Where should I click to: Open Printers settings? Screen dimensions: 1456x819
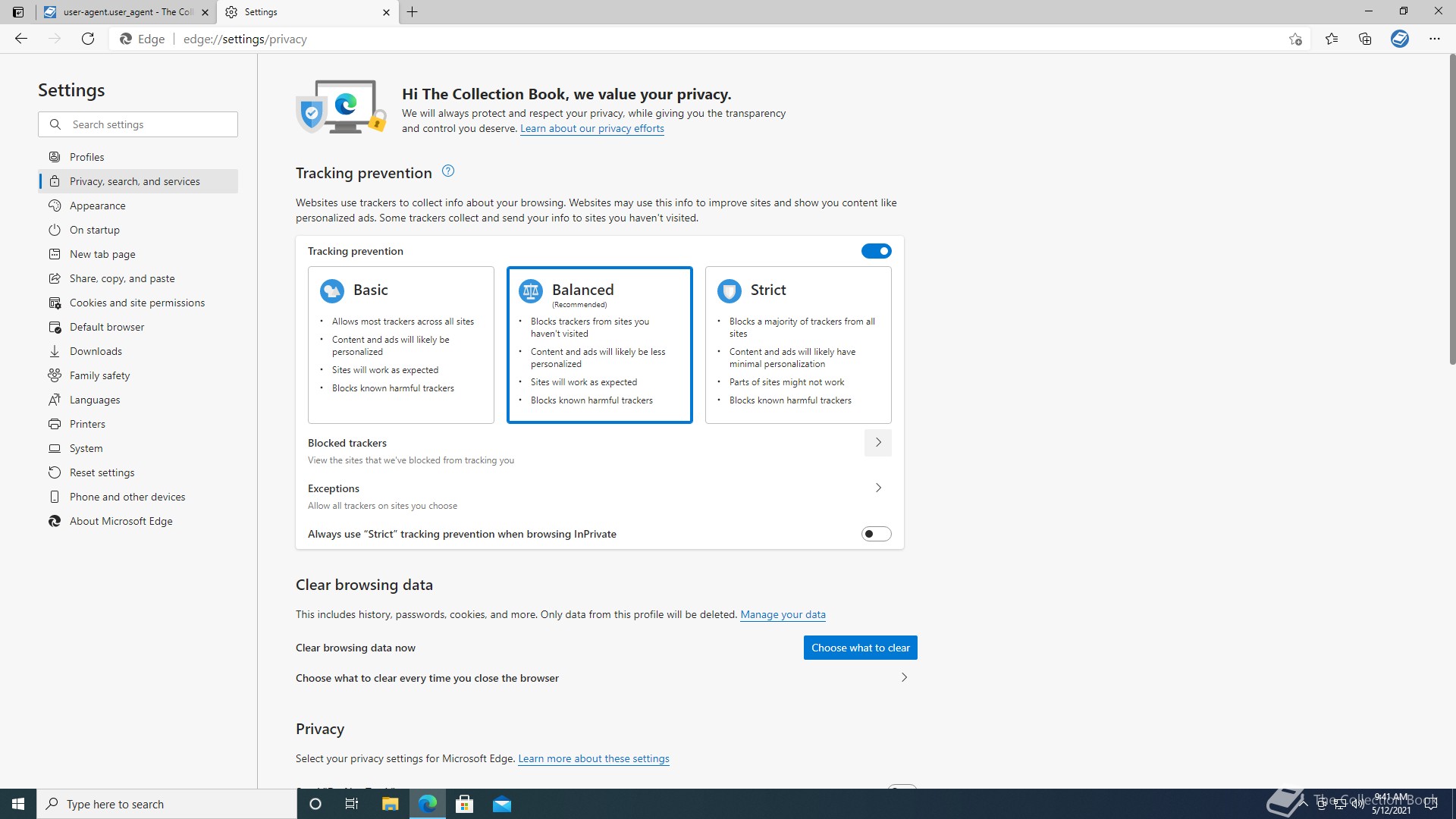click(x=138, y=424)
